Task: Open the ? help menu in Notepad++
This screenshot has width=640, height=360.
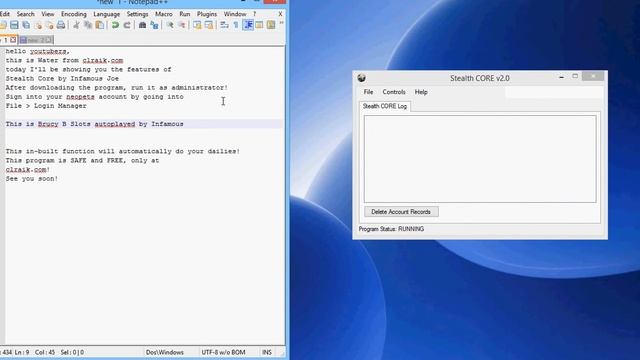Action: click(255, 14)
